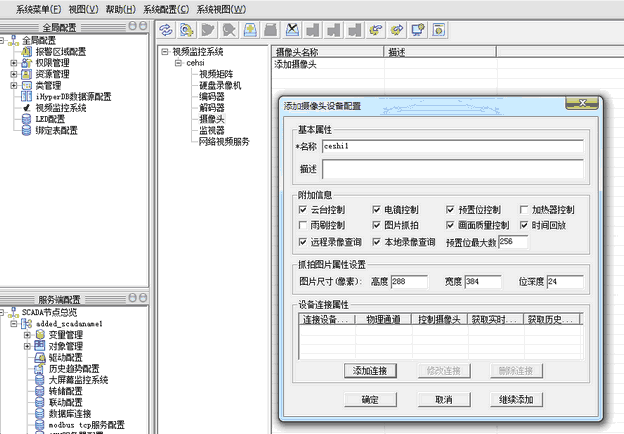This screenshot has height=434, width=624.
Task: Click the 继续添加 button
Action: point(517,399)
